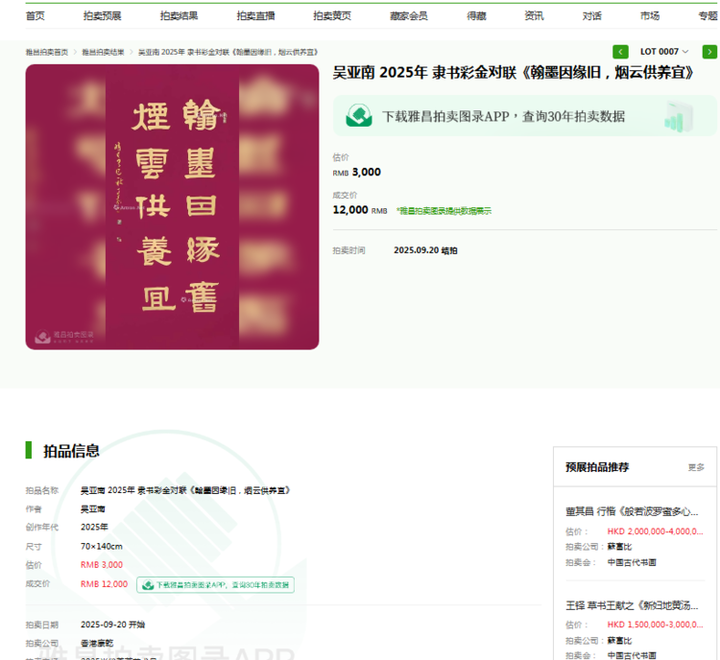Go to next lot with green right arrow
The width and height of the screenshot is (720, 660).
point(709,52)
